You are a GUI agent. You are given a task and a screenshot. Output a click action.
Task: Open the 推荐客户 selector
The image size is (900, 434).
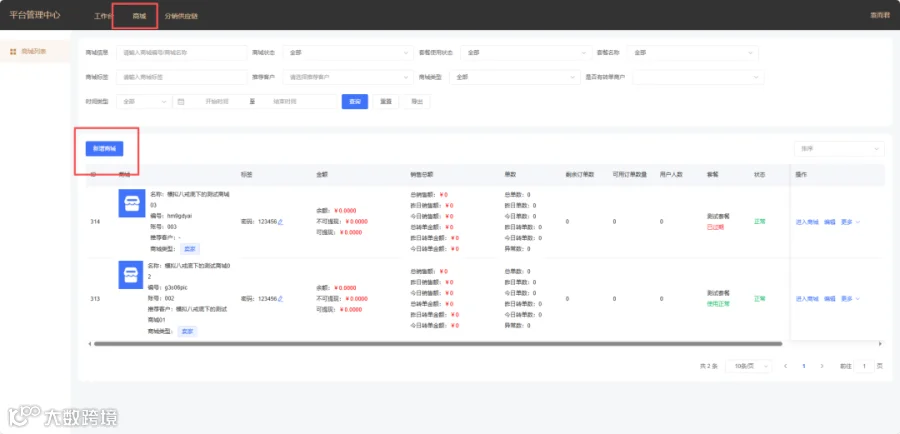(x=348, y=77)
